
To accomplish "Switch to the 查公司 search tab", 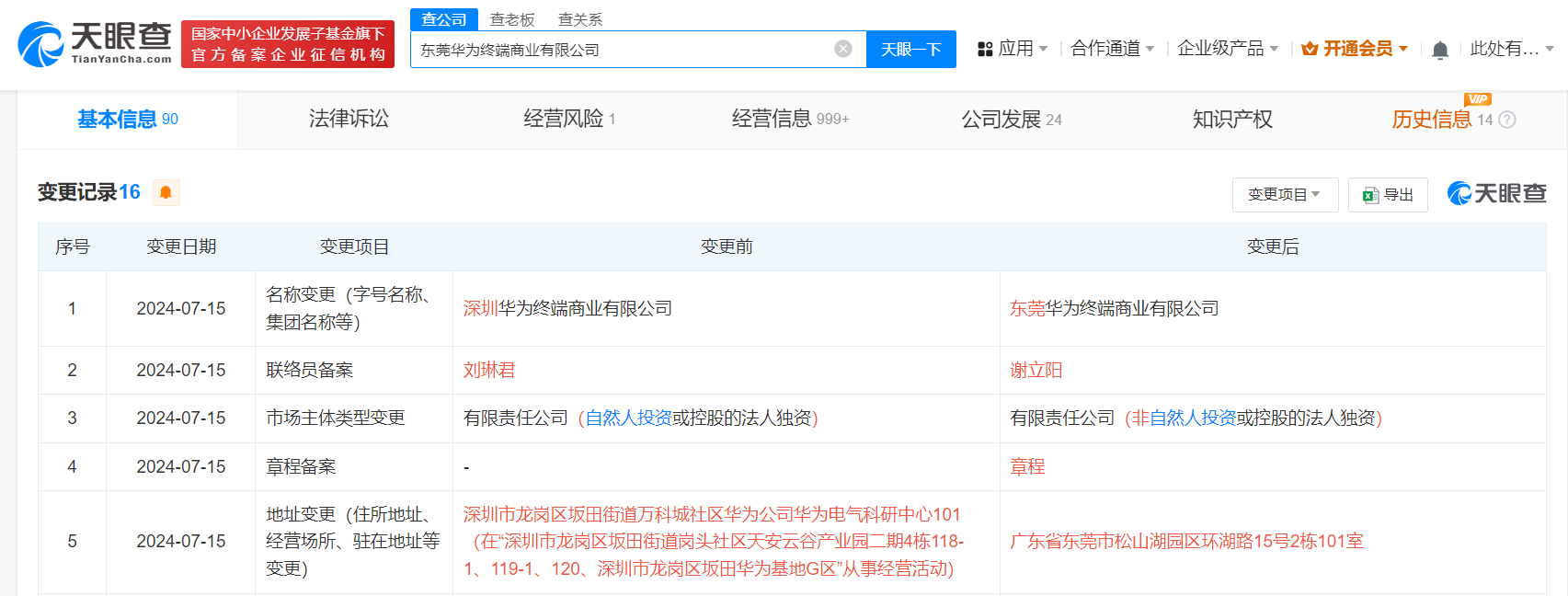I will pos(444,19).
